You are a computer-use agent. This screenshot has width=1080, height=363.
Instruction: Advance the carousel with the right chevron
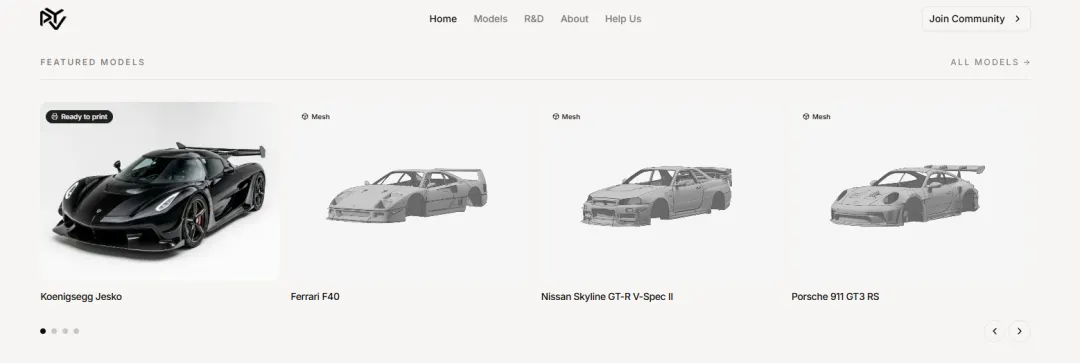tap(1019, 331)
